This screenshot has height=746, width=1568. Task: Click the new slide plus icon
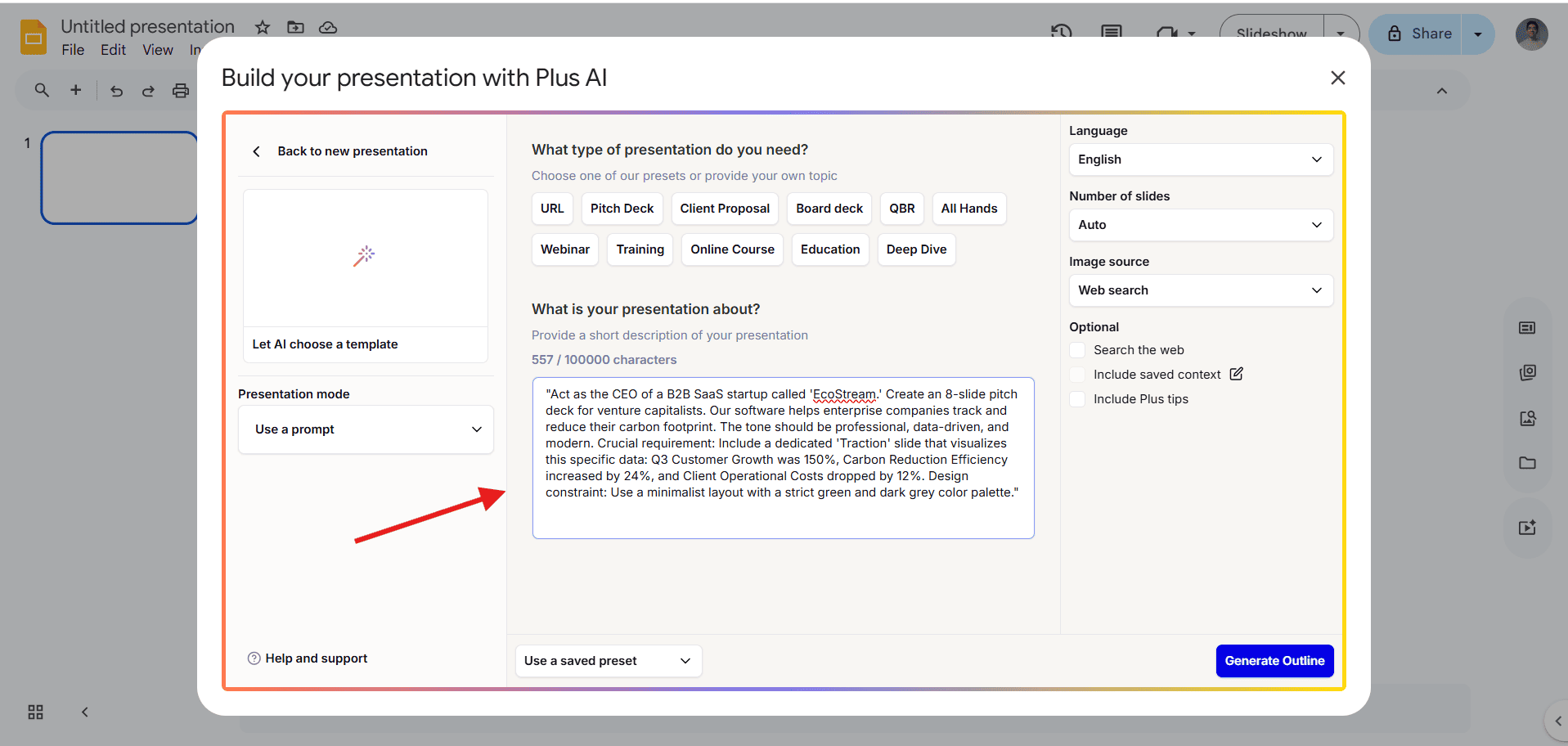pos(75,90)
